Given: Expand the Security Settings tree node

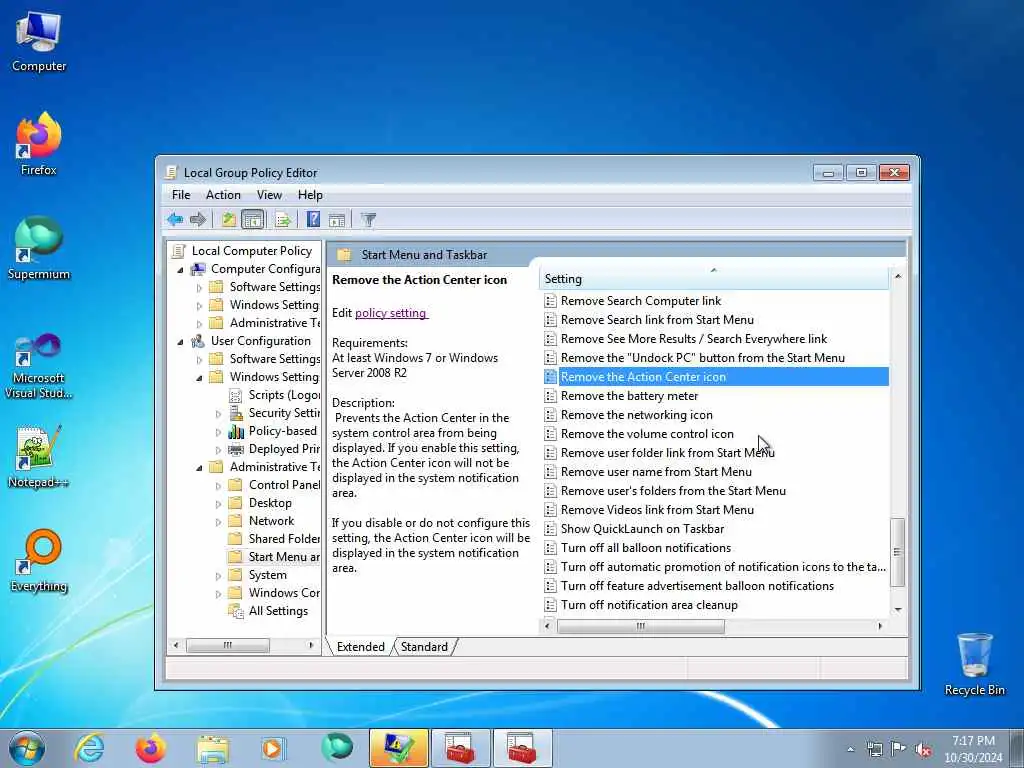Looking at the screenshot, I should coord(219,413).
